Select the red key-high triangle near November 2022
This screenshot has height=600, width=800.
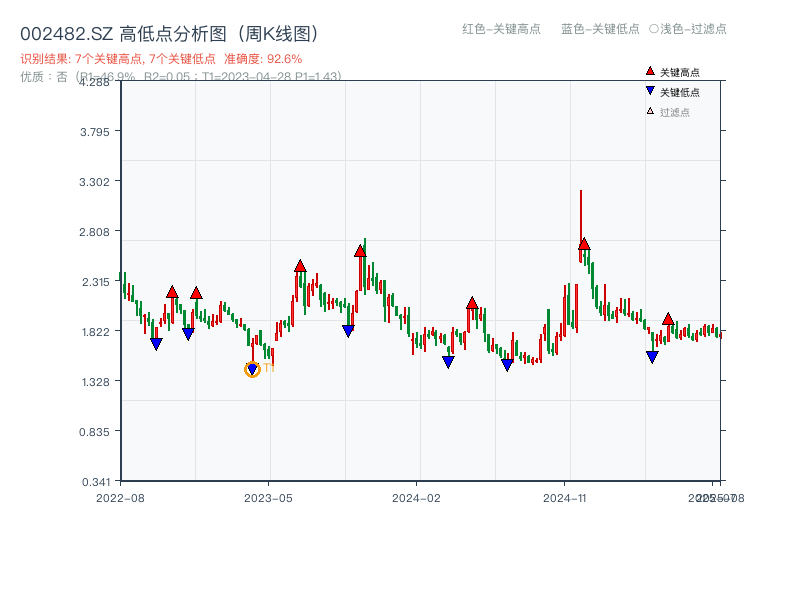tap(172, 292)
